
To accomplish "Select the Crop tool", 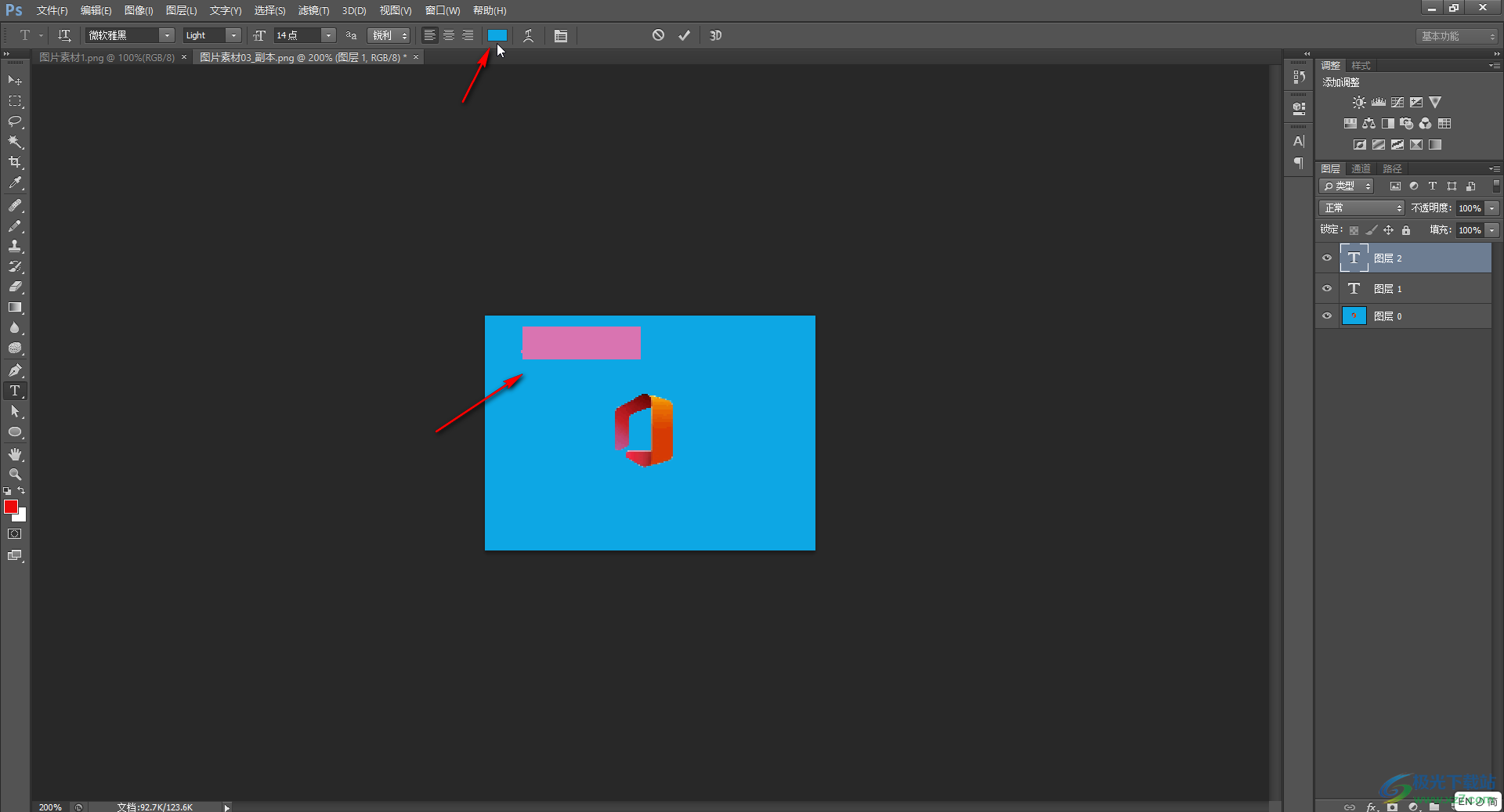I will tap(15, 163).
